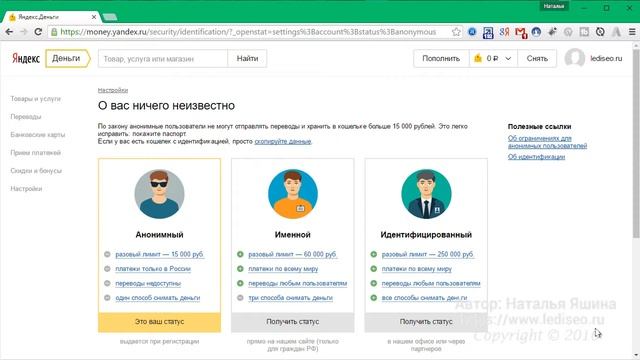Expand the 0 ₽ balance dropdown
This screenshot has height=360, width=640.
pos(493,58)
